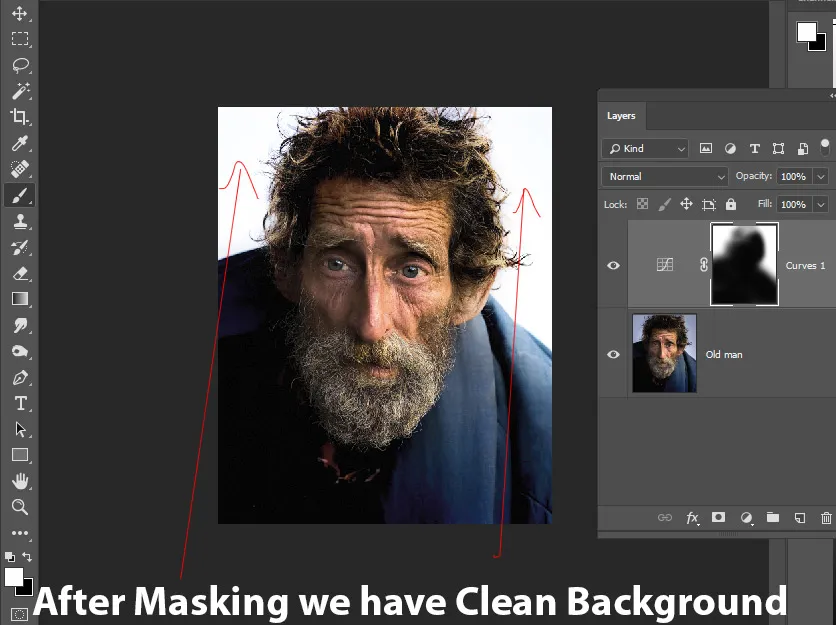
Task: Select the Horizontal Type tool
Action: (x=20, y=403)
